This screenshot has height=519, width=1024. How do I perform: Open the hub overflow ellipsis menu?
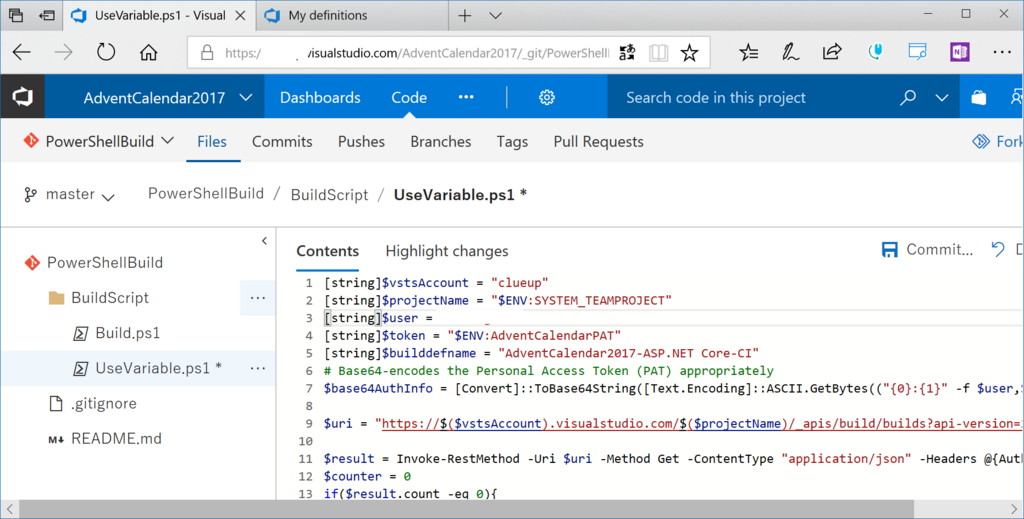pyautogui.click(x=466, y=97)
